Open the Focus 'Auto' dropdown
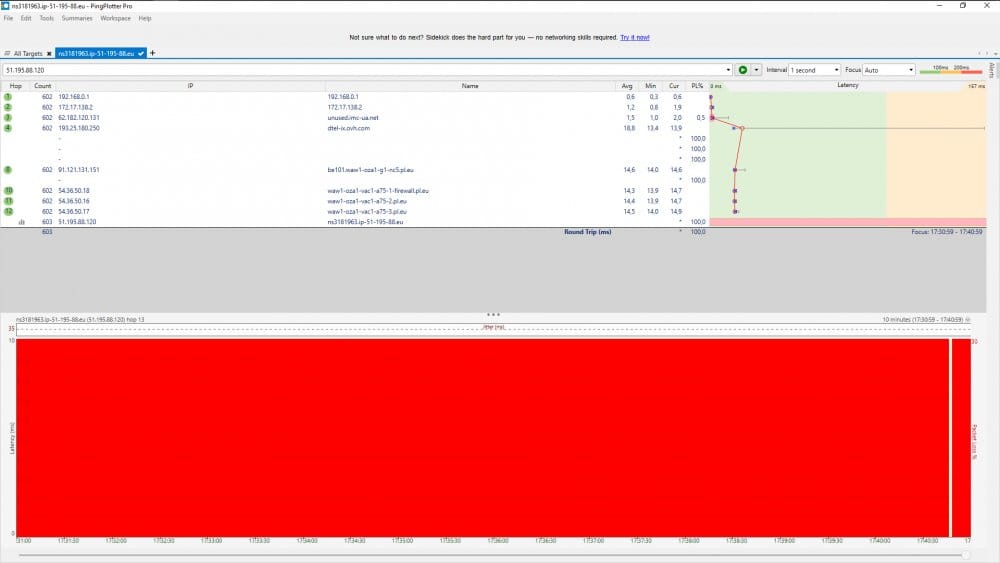The image size is (1000, 563). pos(910,70)
